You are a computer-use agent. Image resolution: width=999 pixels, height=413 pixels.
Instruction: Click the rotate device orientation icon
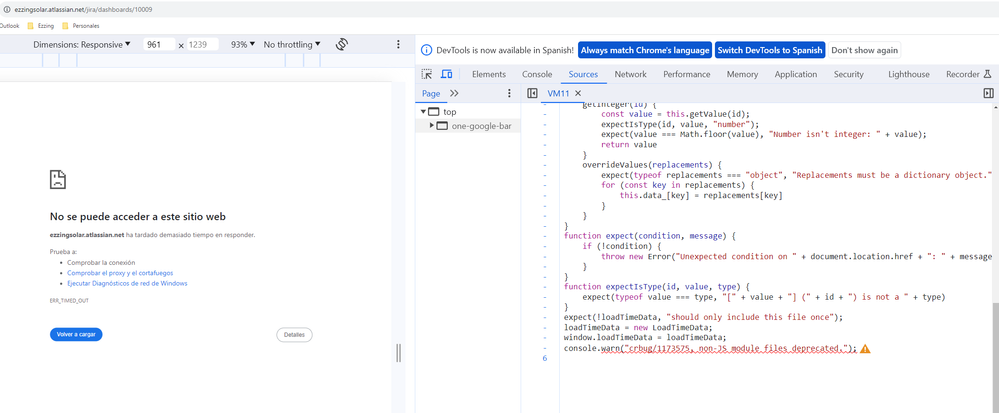point(341,45)
